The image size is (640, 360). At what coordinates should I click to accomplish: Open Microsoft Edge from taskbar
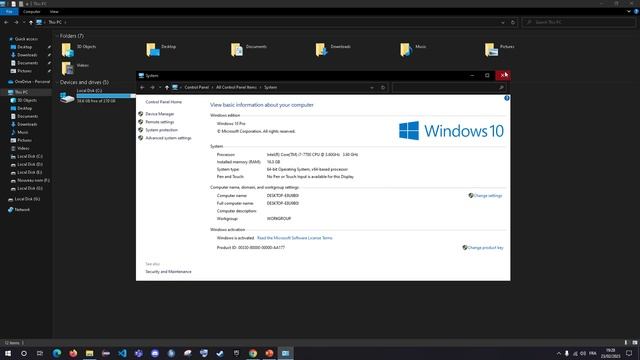[x=57, y=353]
